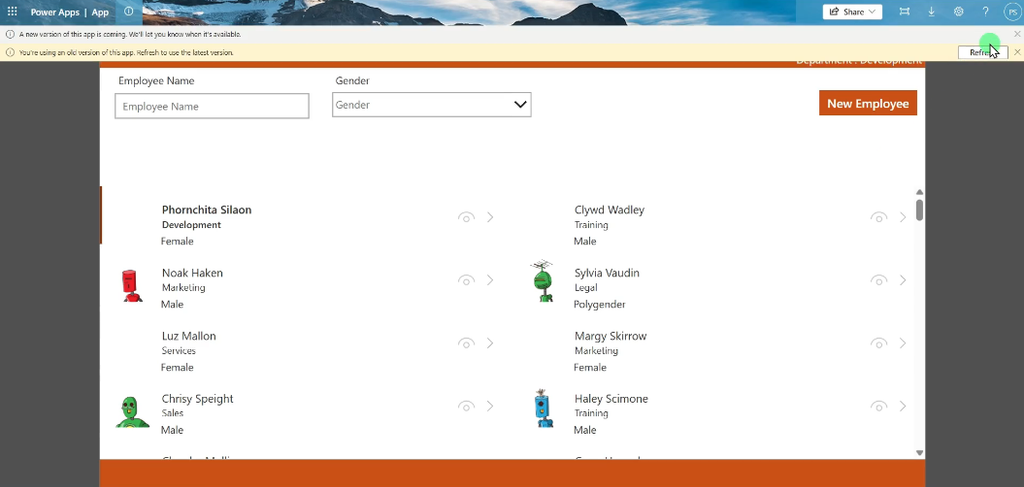View Clywd Wadley with eye icon
The height and width of the screenshot is (487, 1024).
pyautogui.click(x=878, y=217)
